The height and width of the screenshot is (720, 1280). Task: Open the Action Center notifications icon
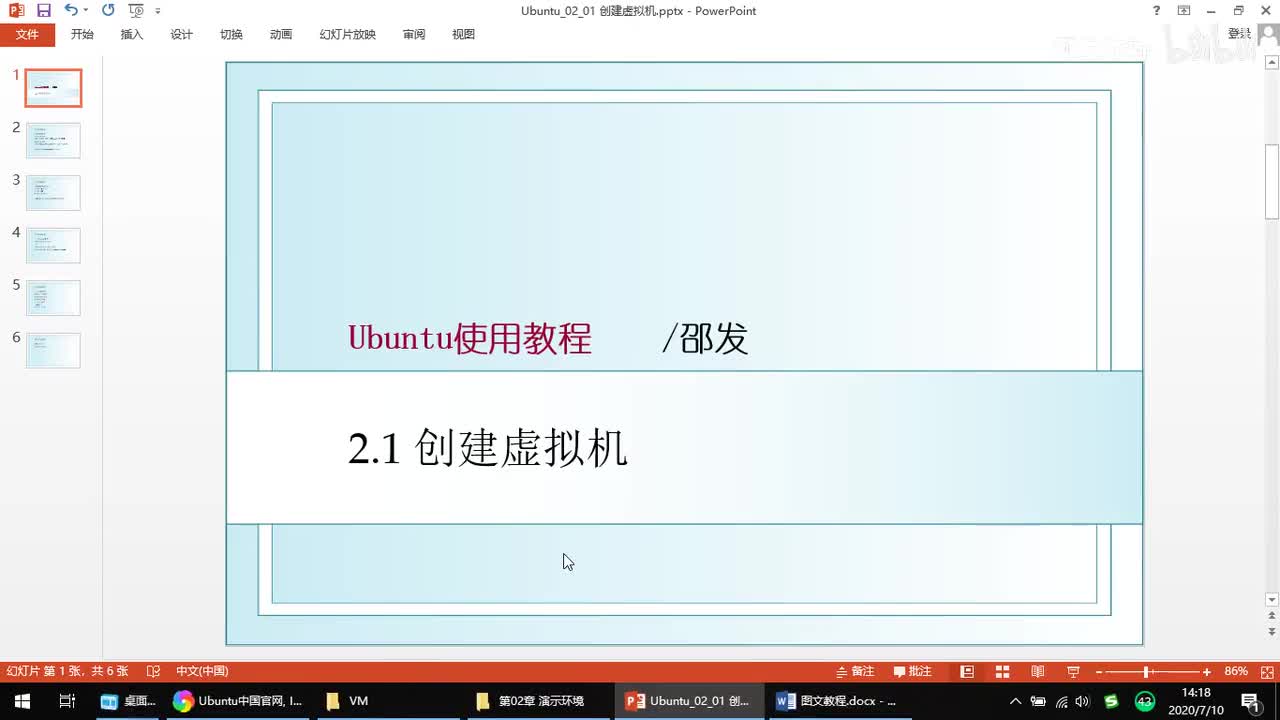coord(1250,701)
